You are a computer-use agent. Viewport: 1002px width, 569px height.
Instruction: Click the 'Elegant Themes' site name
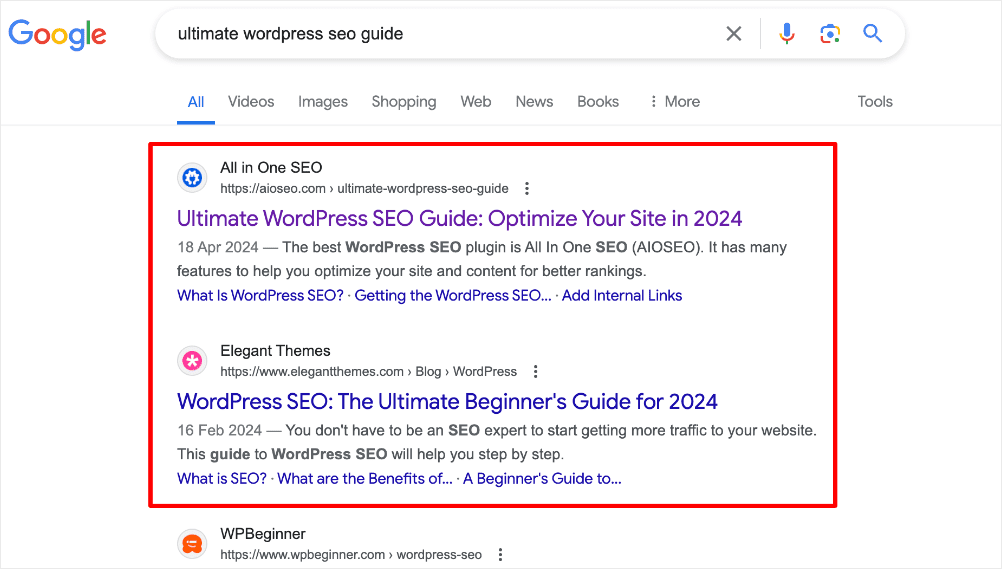click(x=275, y=351)
